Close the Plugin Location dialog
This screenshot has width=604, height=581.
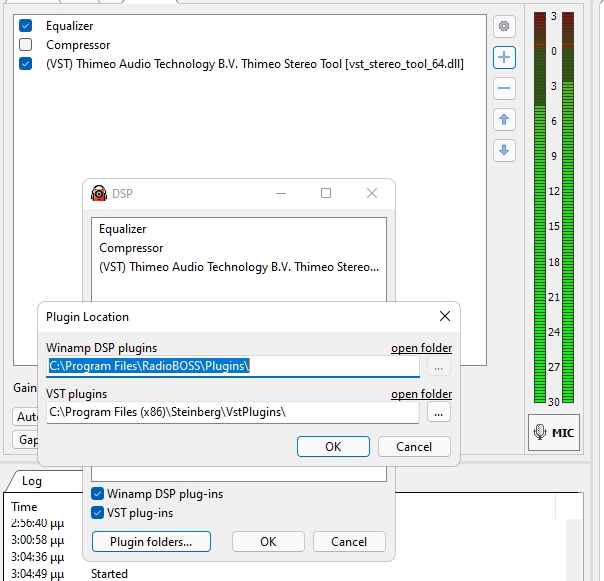coord(445,316)
